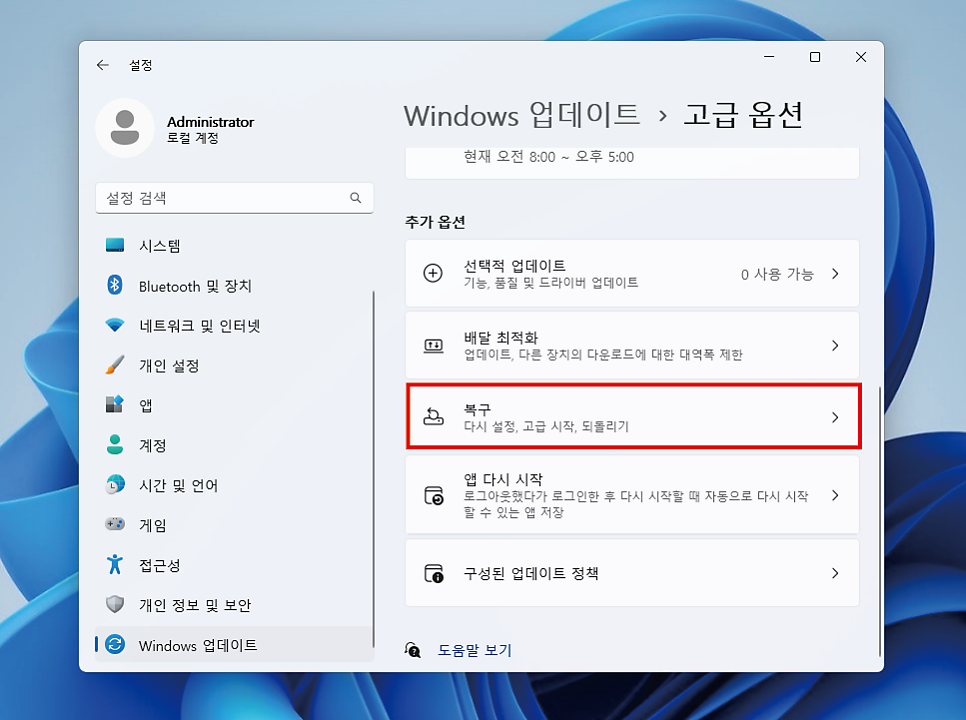Click the 추가 옵션 section heading
The image size is (966, 720).
coord(435,222)
